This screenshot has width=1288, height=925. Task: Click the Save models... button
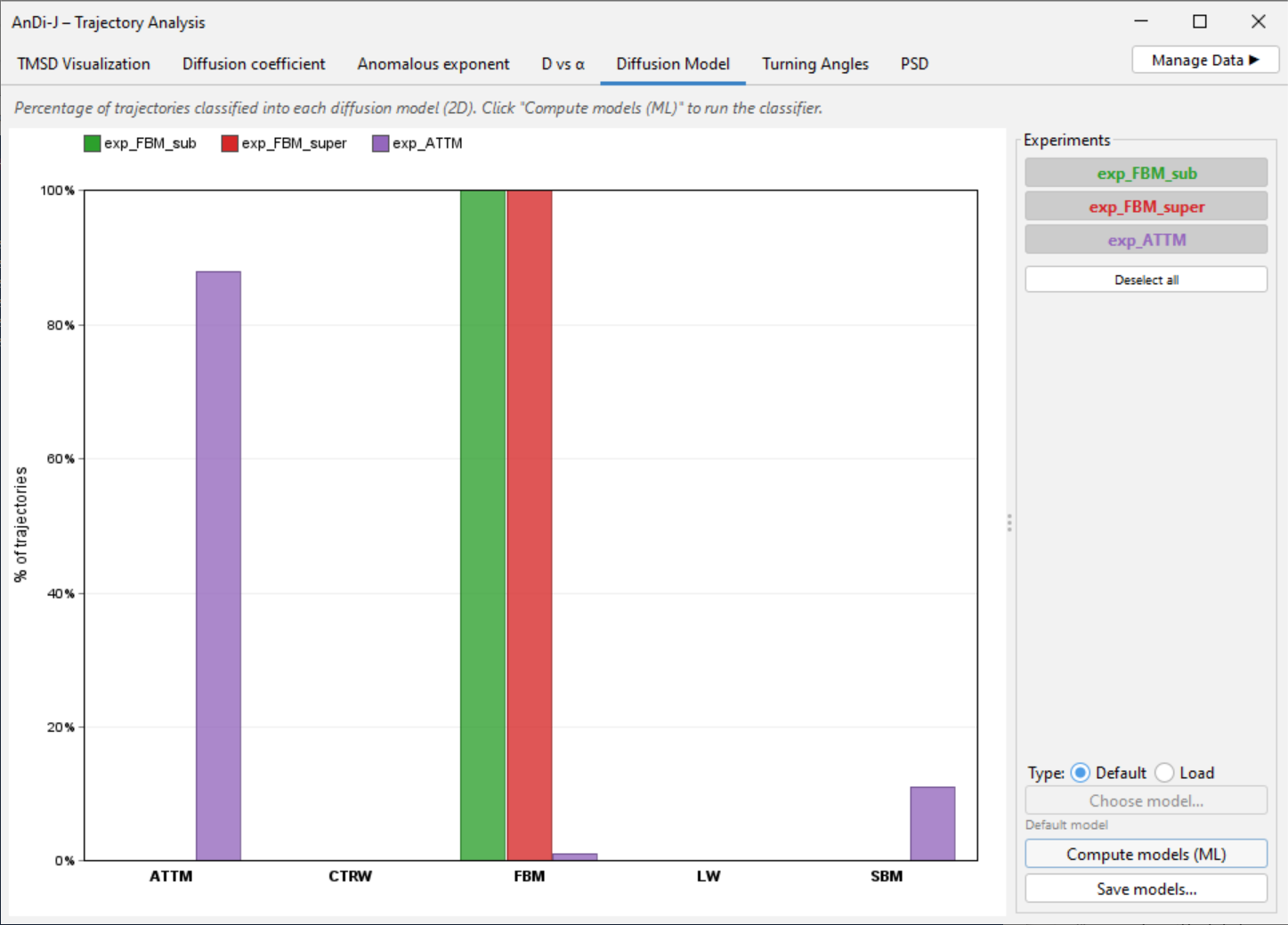coord(1146,888)
